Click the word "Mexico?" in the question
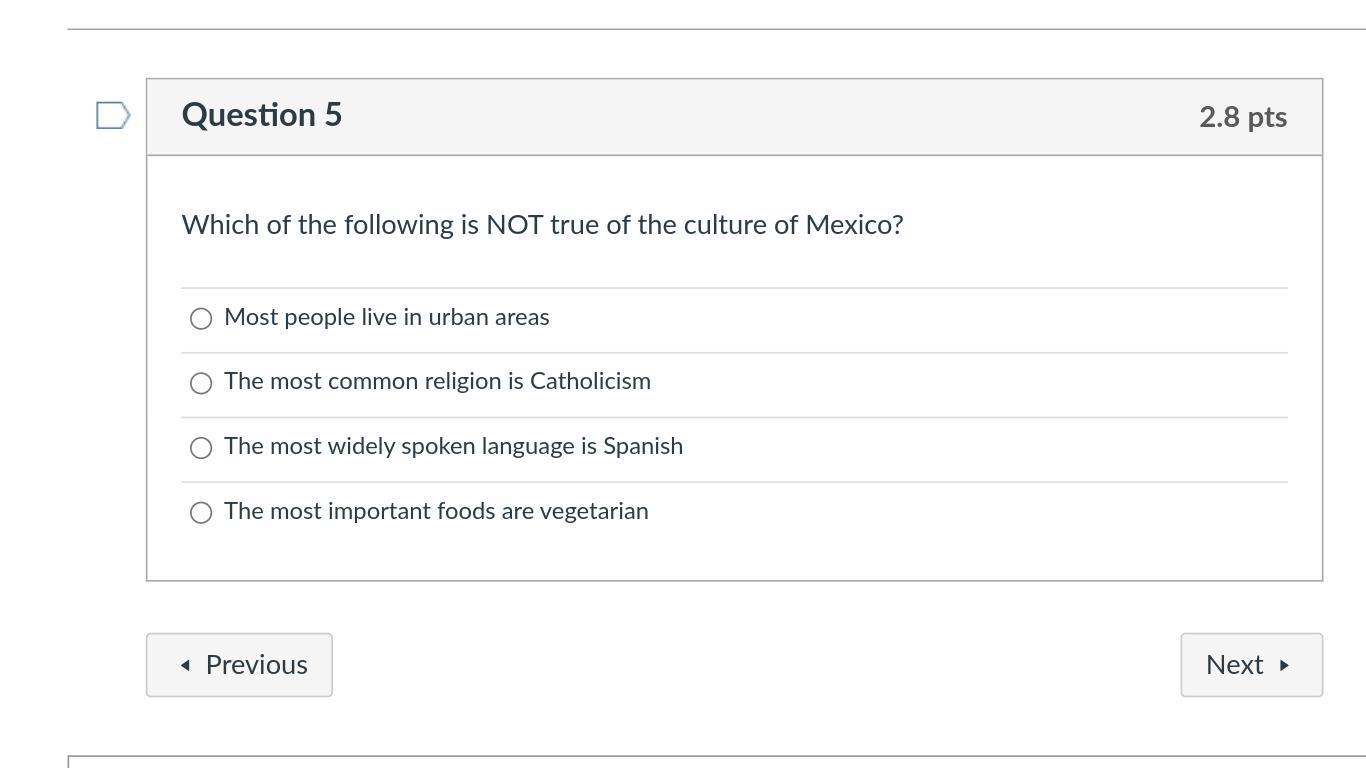 (x=854, y=225)
